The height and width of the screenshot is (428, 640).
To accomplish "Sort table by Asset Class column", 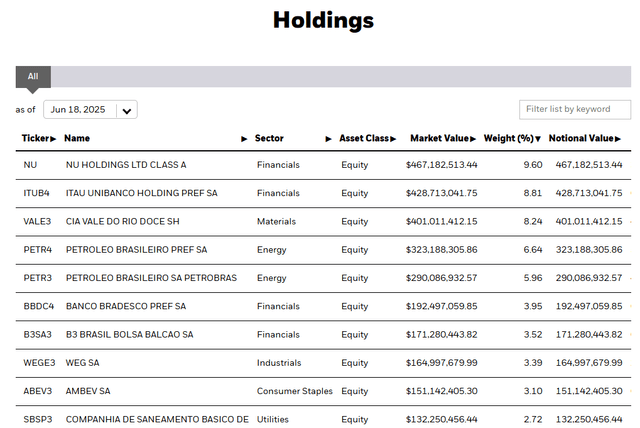I will (367, 138).
